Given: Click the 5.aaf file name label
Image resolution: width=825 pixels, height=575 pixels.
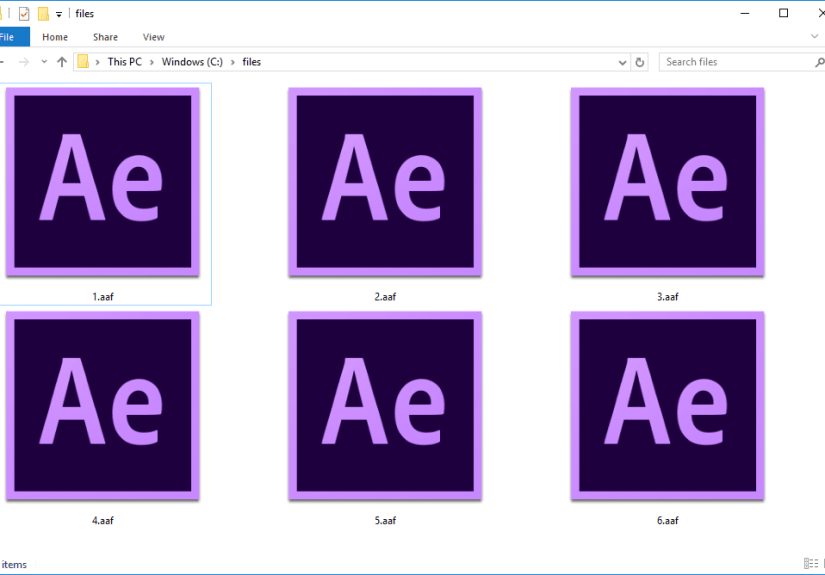Looking at the screenshot, I should click(x=385, y=520).
